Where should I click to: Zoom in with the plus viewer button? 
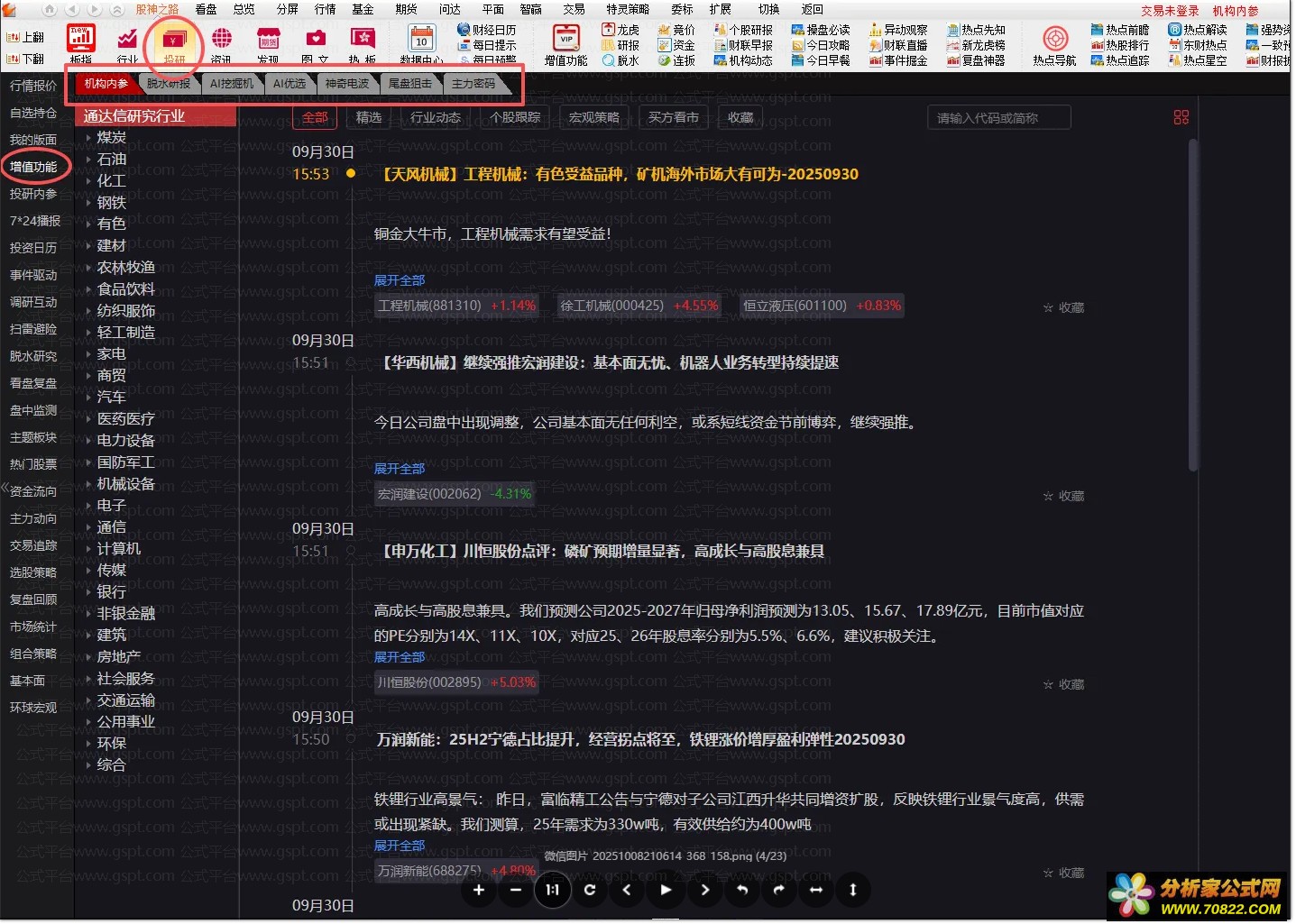479,890
